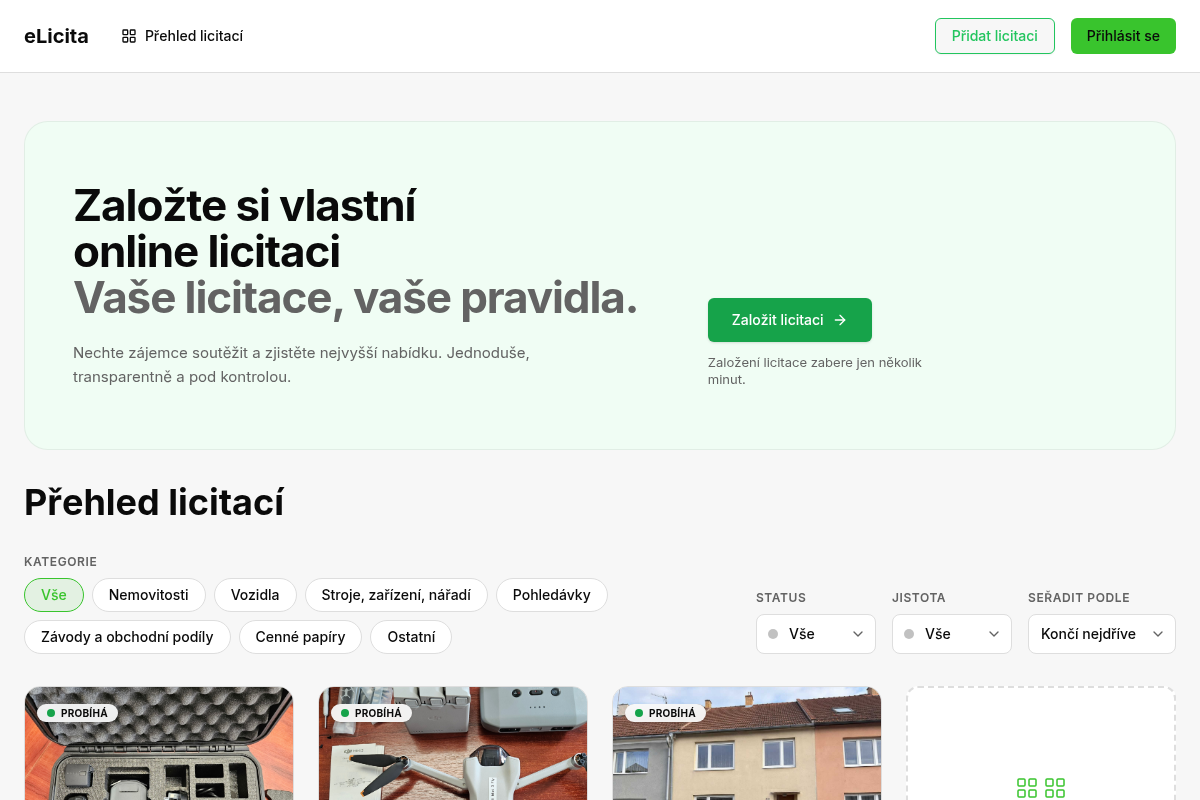
Task: Select the Vše category chip
Action: click(54, 595)
